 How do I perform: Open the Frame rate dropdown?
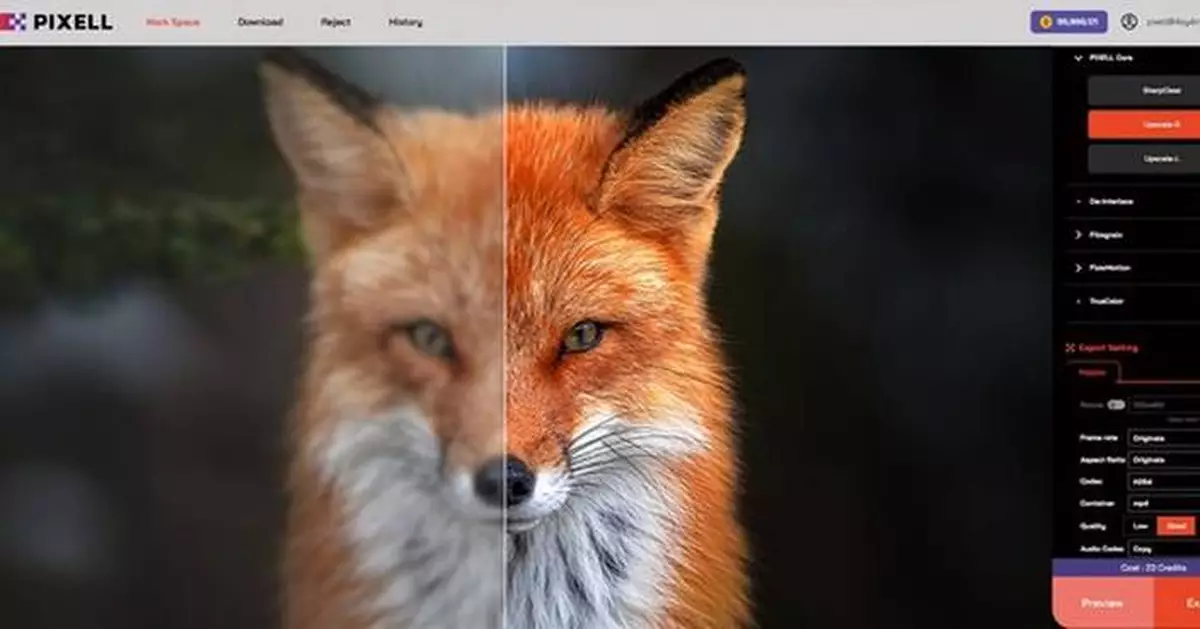[x=1163, y=438]
